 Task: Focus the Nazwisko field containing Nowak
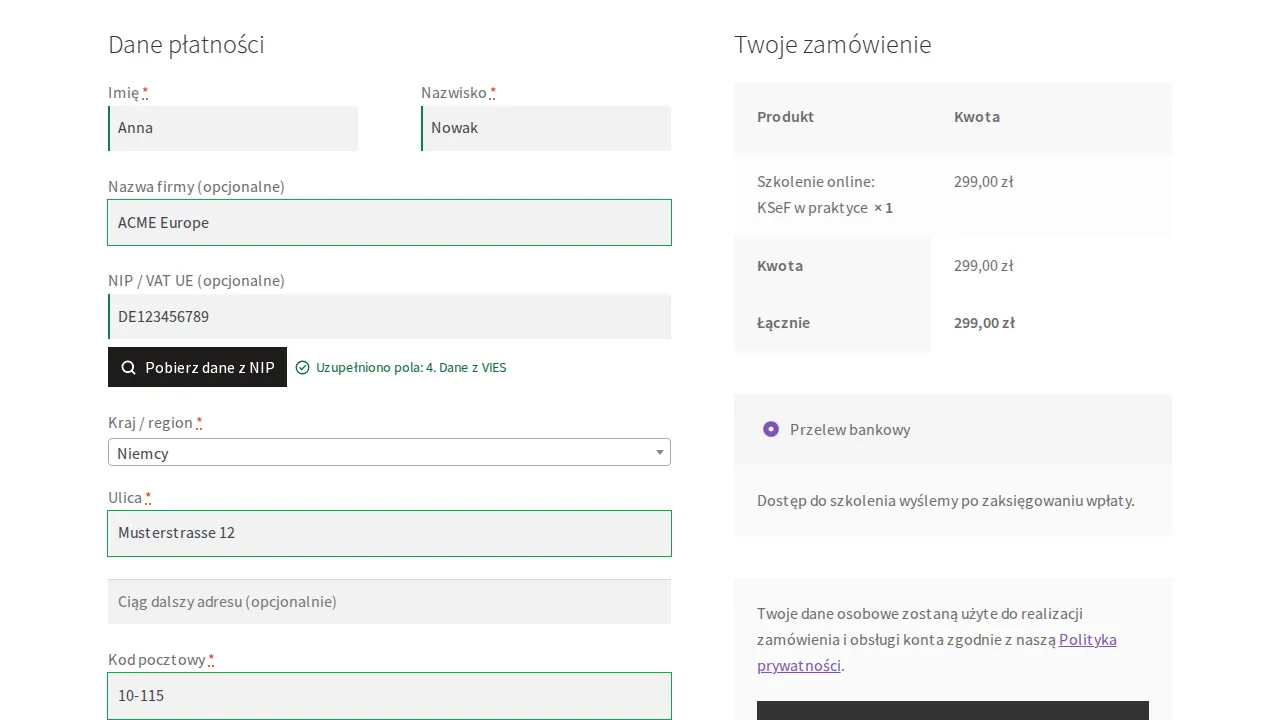546,128
